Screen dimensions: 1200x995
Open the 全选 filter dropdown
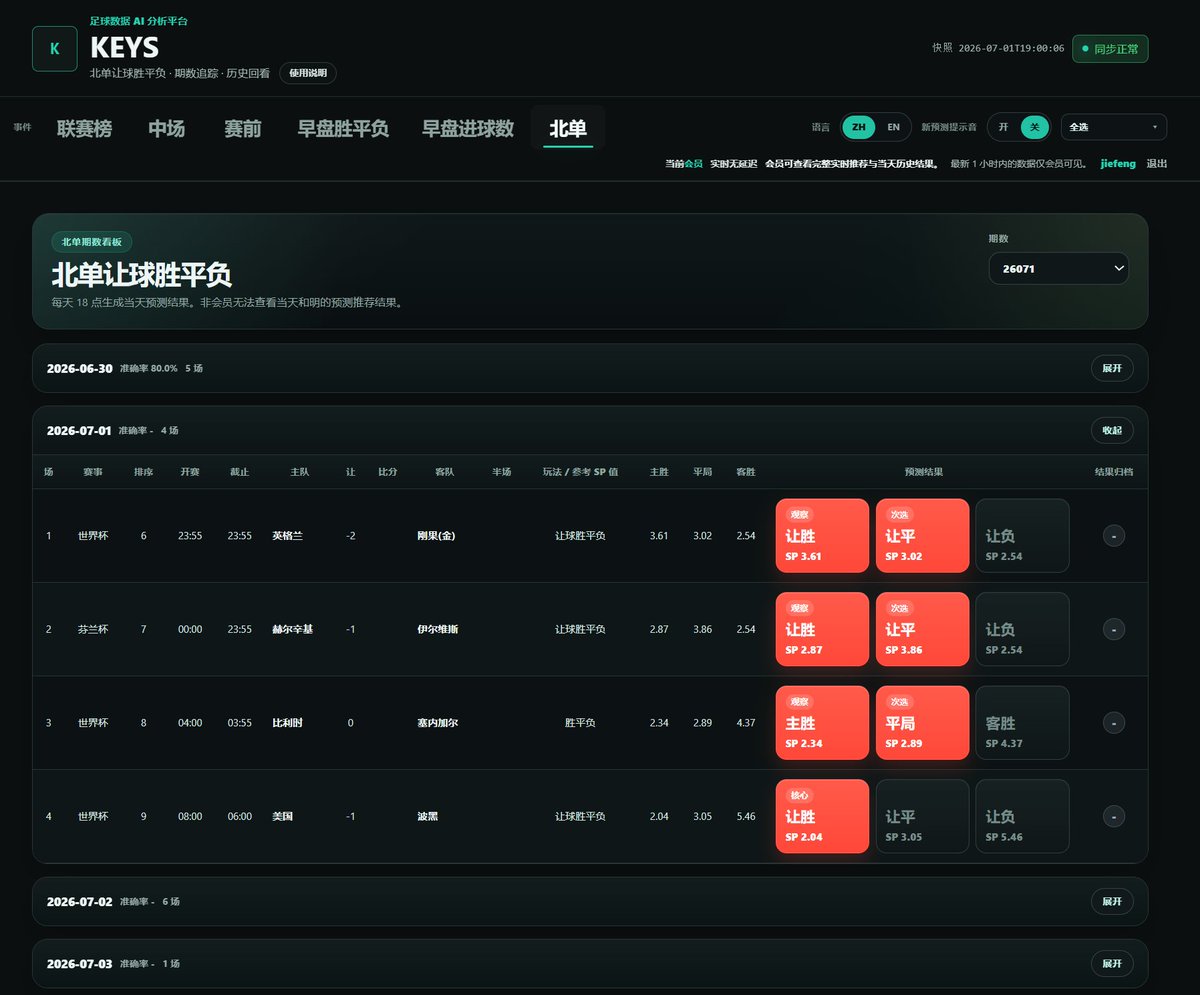1114,127
